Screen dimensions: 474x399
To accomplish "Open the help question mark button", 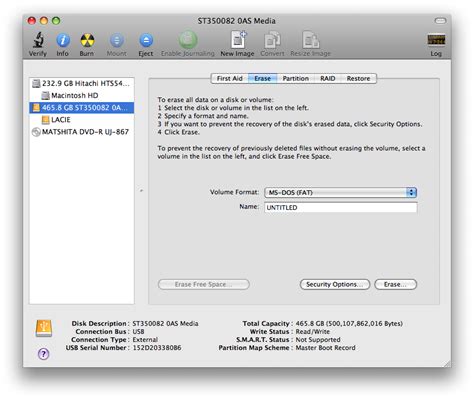I will (43, 354).
